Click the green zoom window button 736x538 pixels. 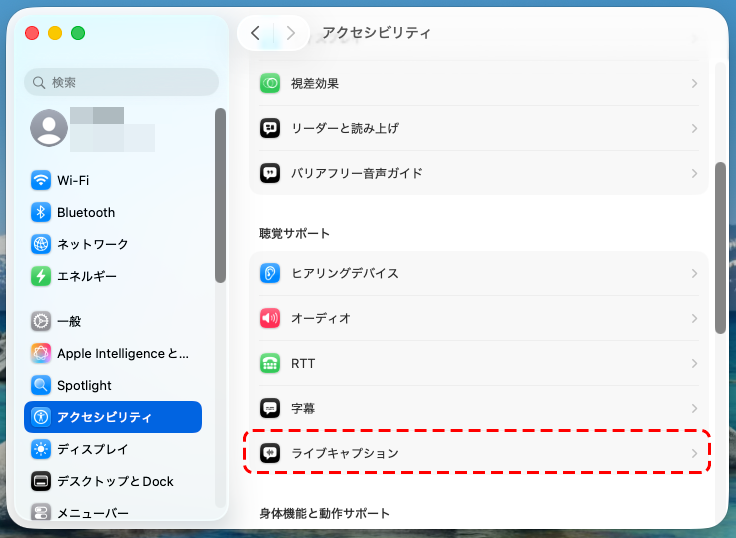point(78,33)
